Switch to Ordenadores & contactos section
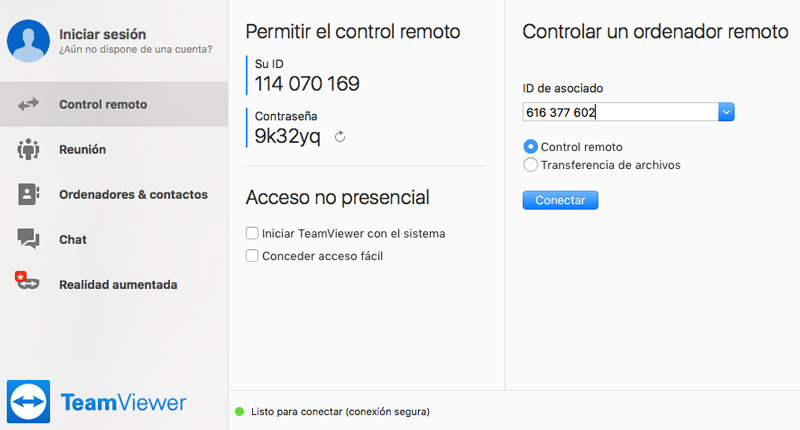The image size is (800, 430). coord(133,195)
